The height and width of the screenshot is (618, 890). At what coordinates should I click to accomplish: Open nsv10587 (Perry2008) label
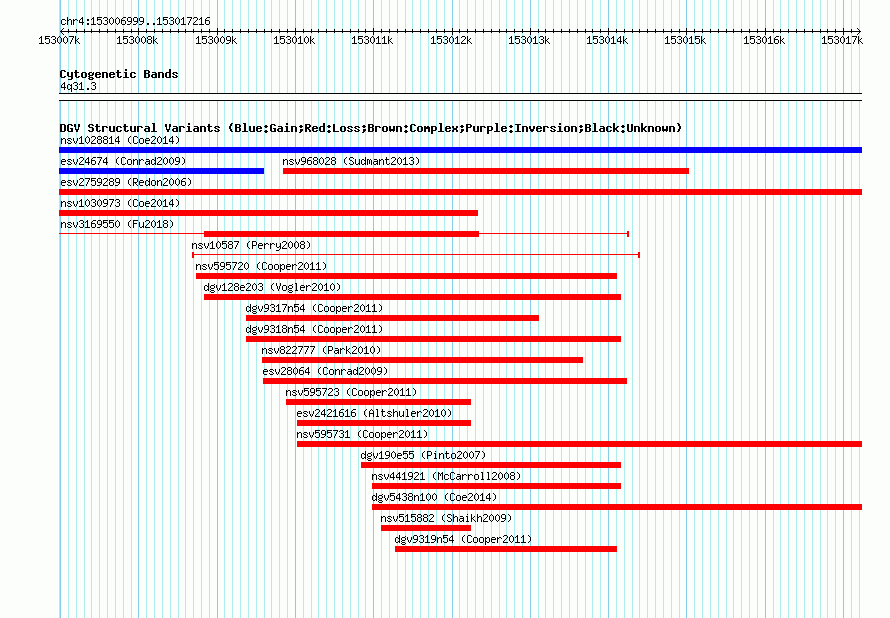coord(251,245)
